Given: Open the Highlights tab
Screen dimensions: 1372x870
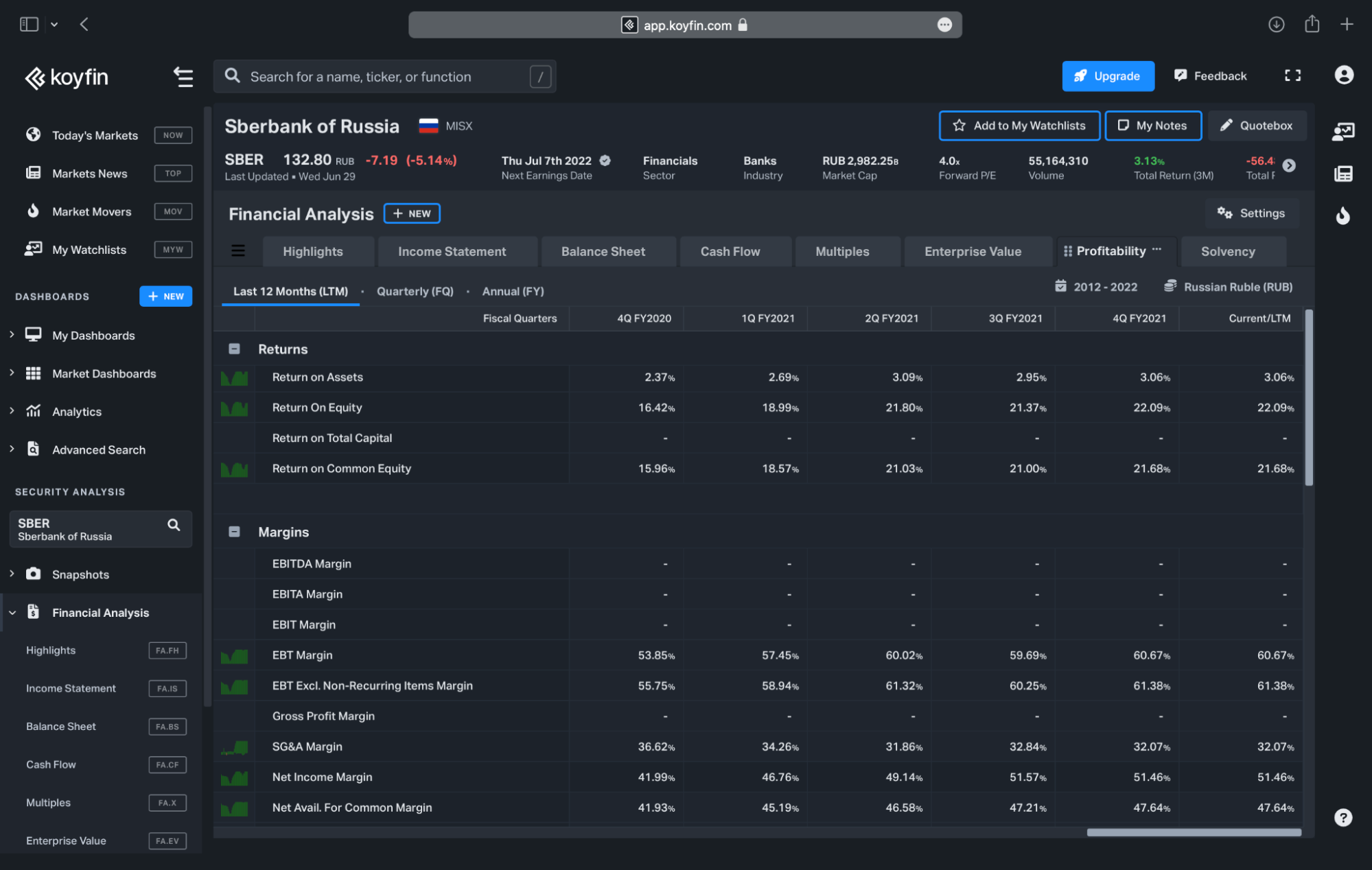Looking at the screenshot, I should click(x=318, y=251).
